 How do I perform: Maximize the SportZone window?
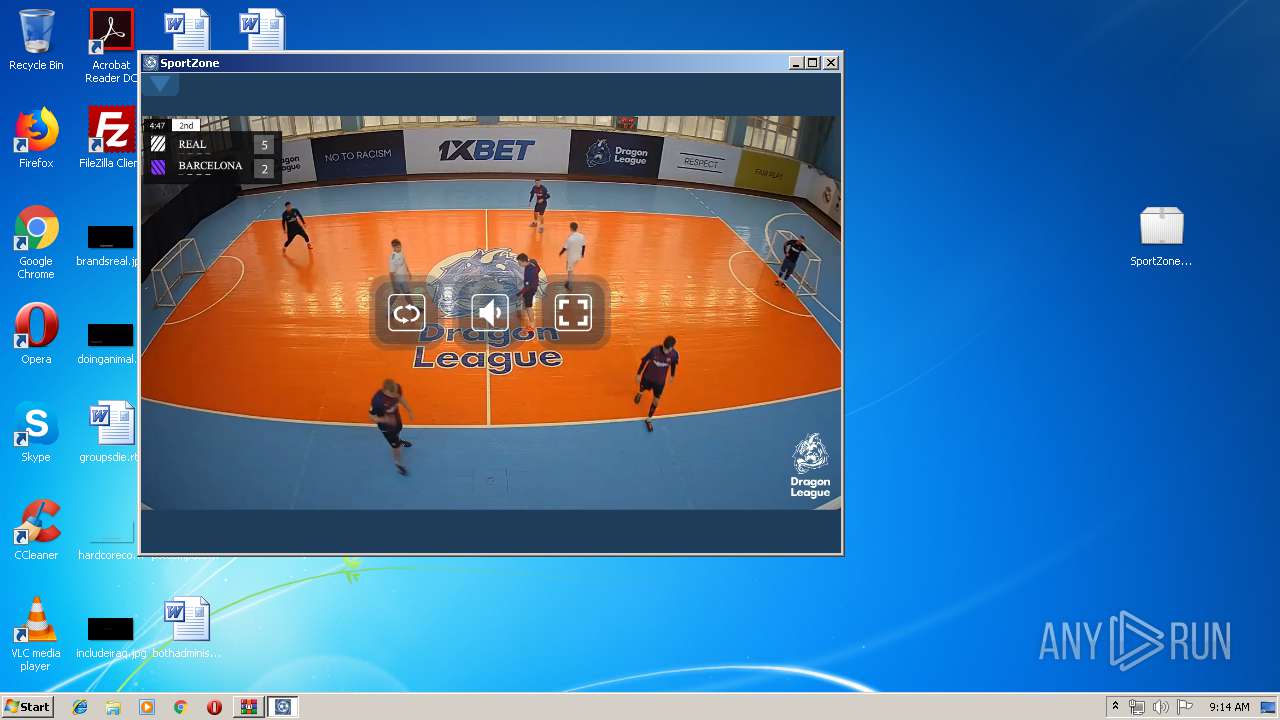813,63
